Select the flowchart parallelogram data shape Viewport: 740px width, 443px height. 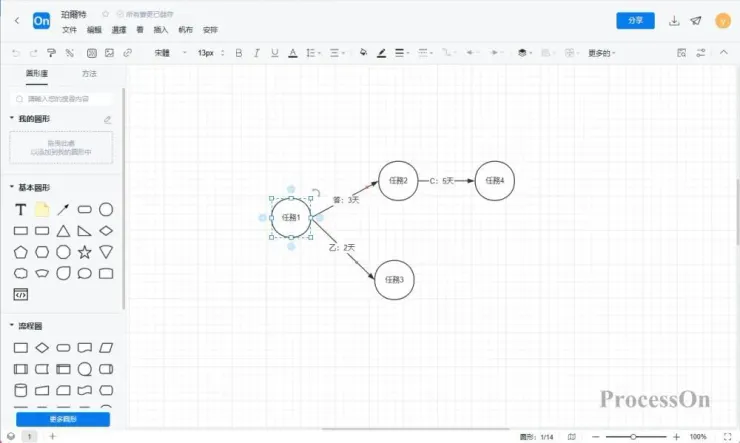point(106,348)
